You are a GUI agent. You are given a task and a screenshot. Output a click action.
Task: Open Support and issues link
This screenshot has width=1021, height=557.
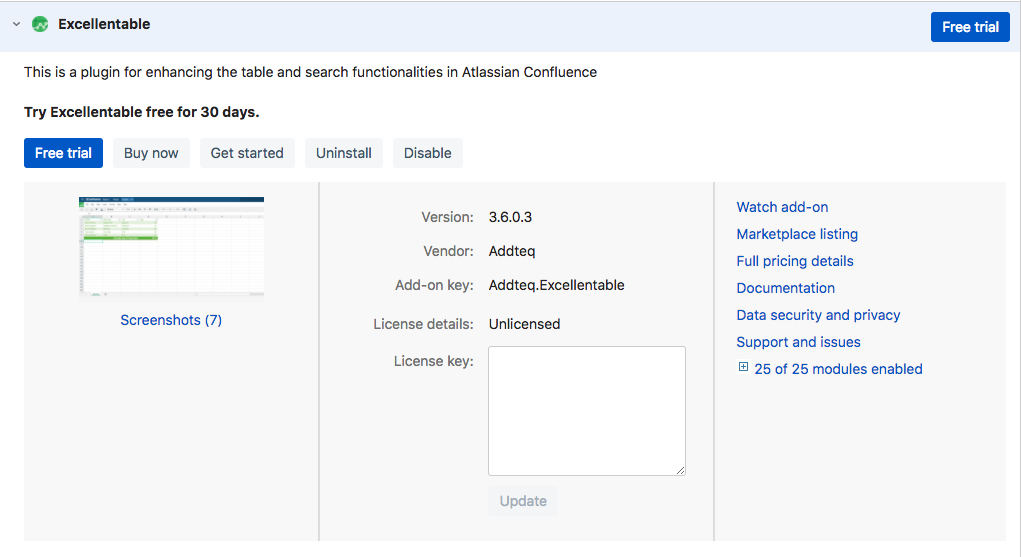click(x=798, y=342)
